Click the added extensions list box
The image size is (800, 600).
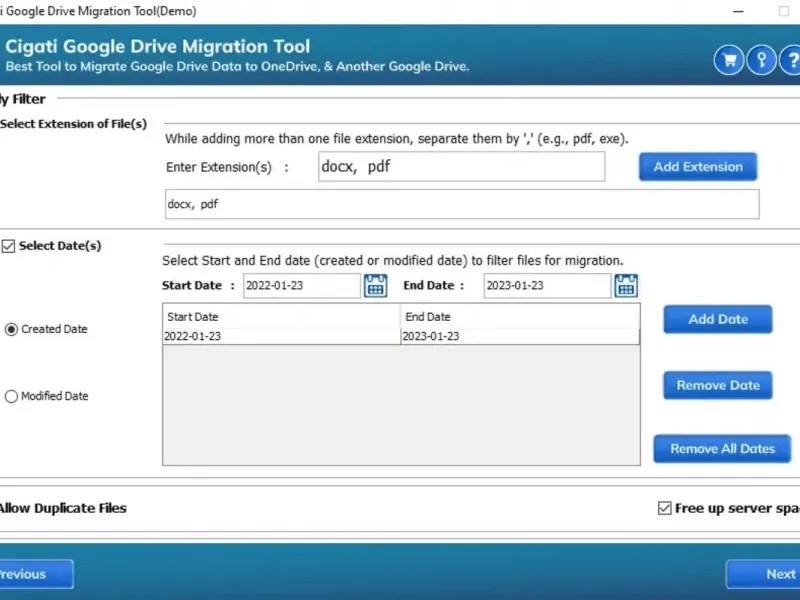click(462, 204)
